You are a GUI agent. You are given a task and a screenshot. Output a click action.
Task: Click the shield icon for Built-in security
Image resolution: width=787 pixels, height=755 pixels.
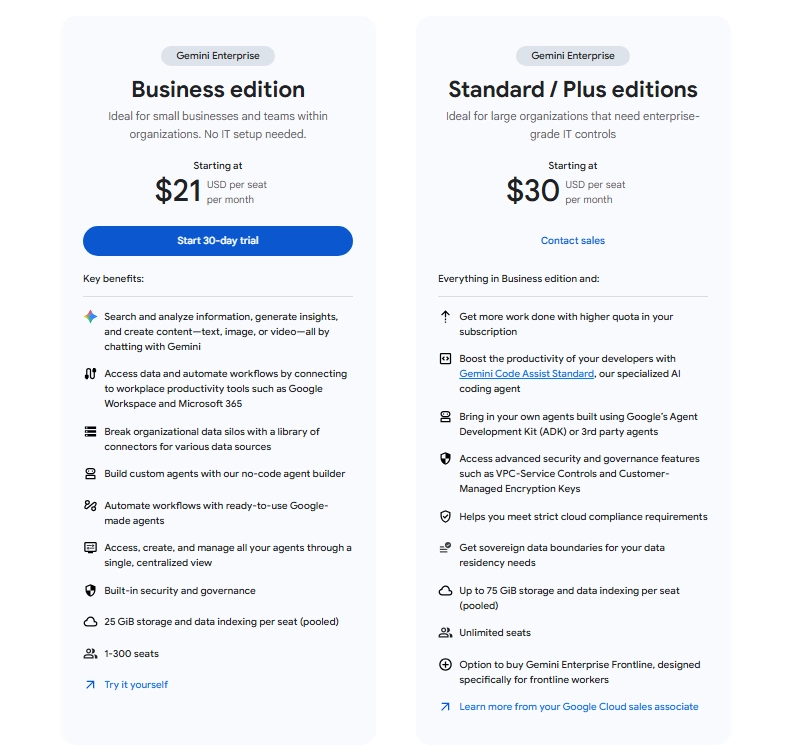pyautogui.click(x=90, y=590)
